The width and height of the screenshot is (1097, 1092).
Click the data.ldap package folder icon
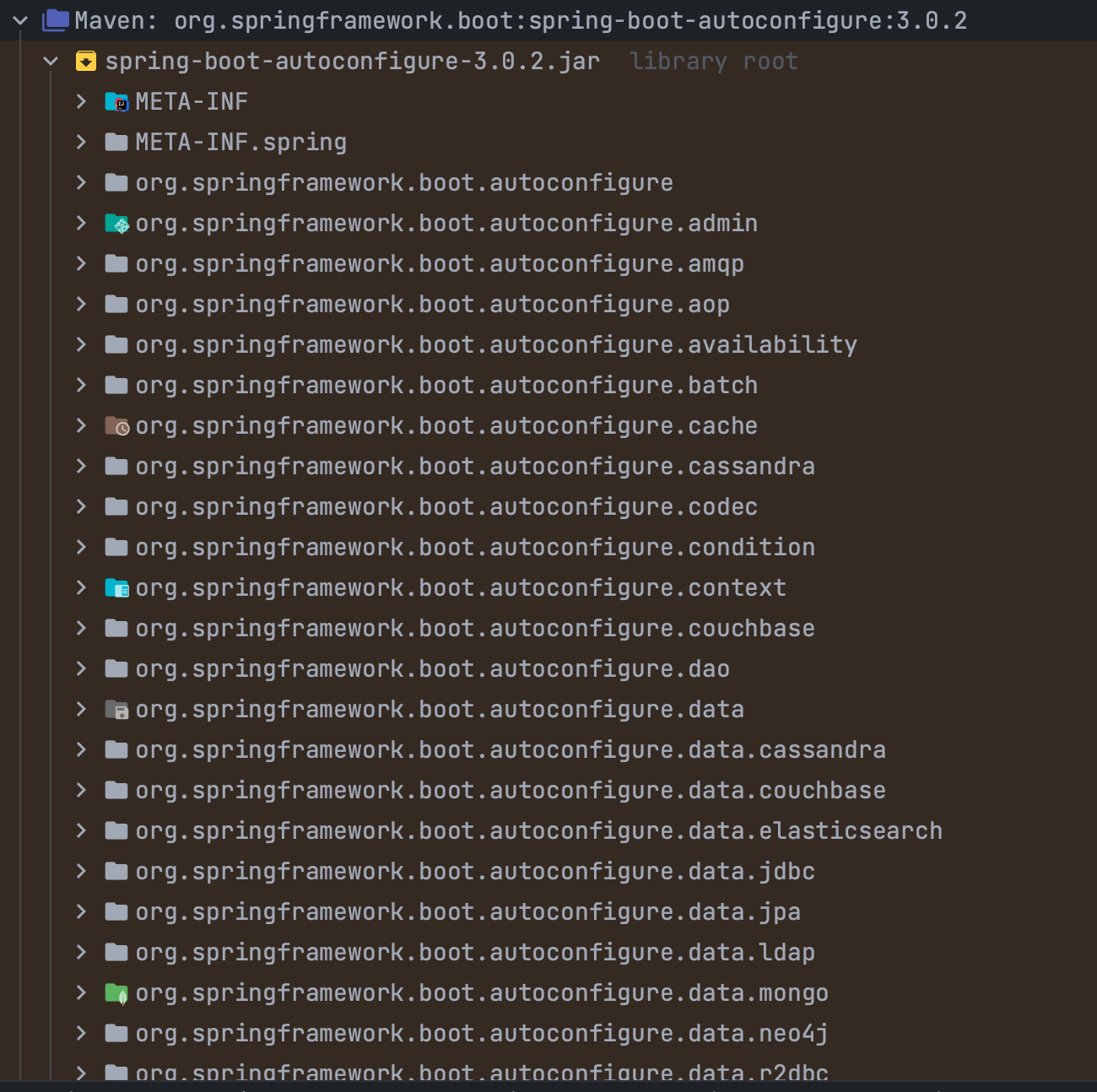(x=116, y=952)
